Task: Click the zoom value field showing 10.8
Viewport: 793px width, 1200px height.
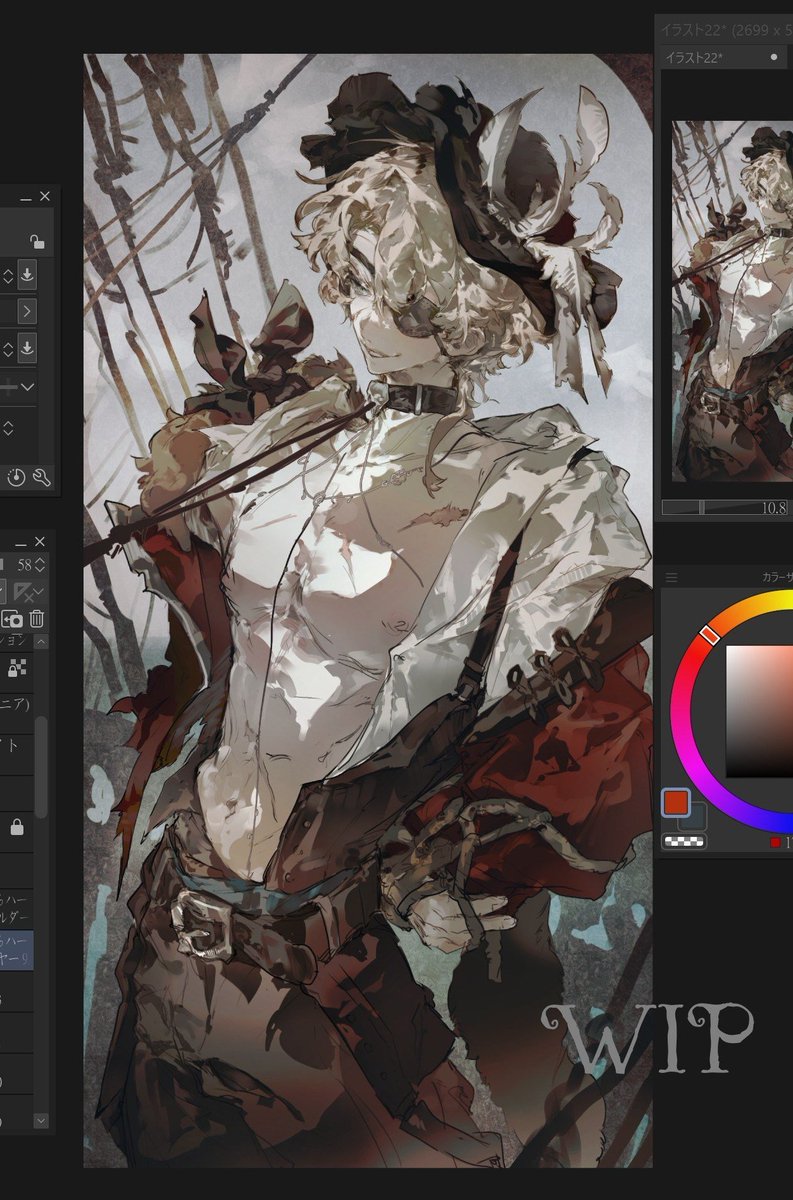Action: pos(774,508)
